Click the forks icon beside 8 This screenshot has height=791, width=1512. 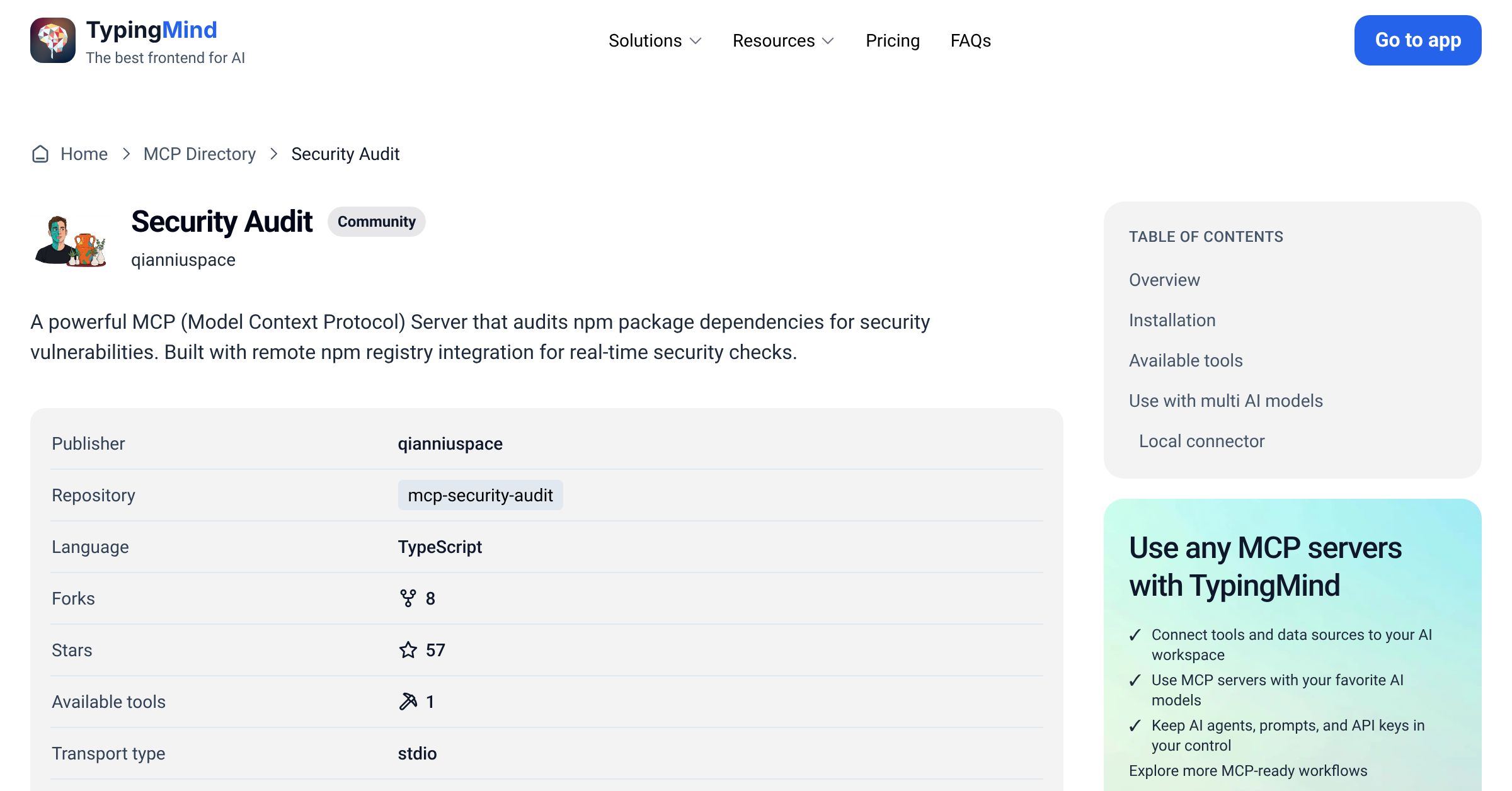coord(408,598)
